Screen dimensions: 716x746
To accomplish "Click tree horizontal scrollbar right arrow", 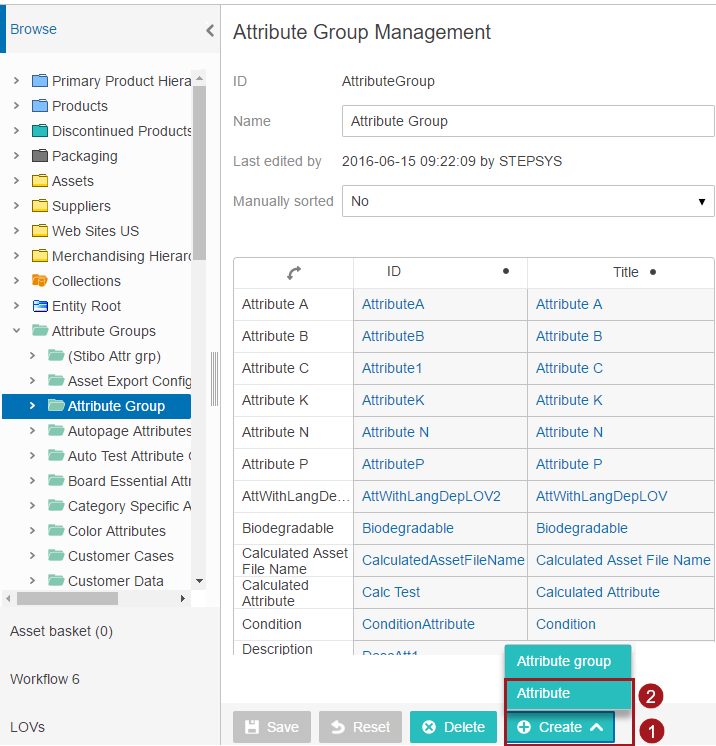I will pos(183,598).
